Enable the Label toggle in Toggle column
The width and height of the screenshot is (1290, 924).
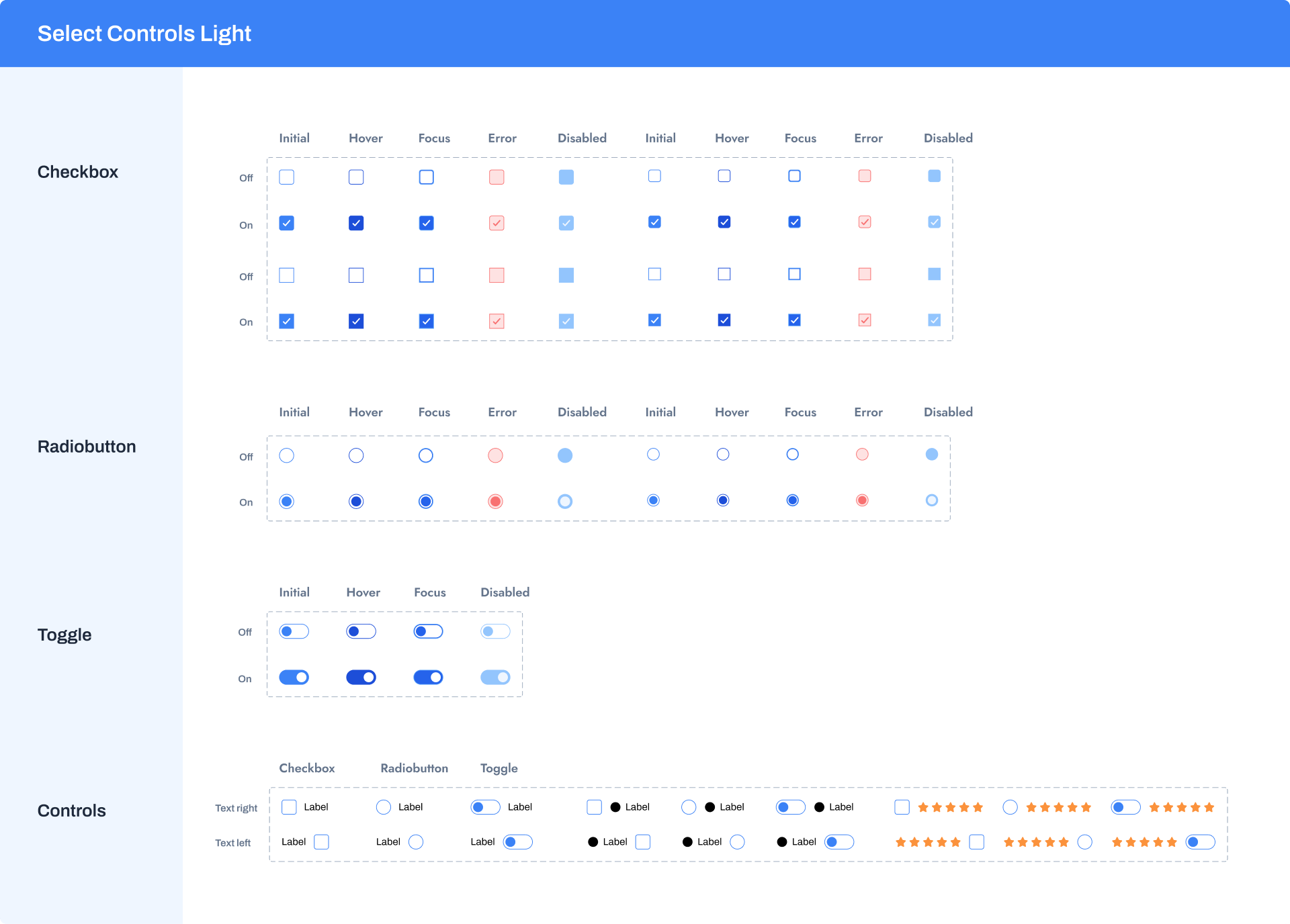484,807
